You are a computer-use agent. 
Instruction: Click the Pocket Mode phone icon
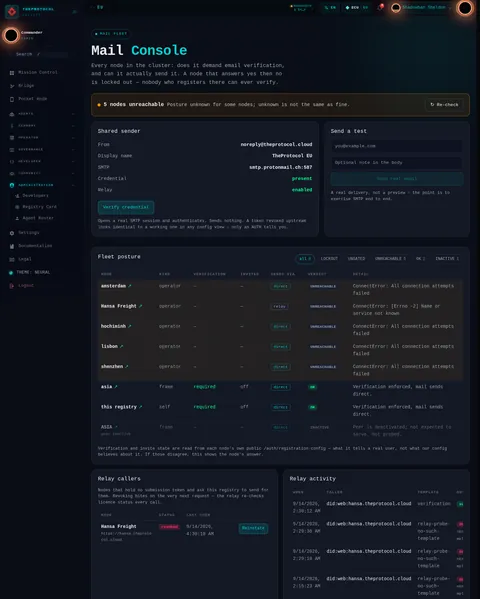click(12, 99)
